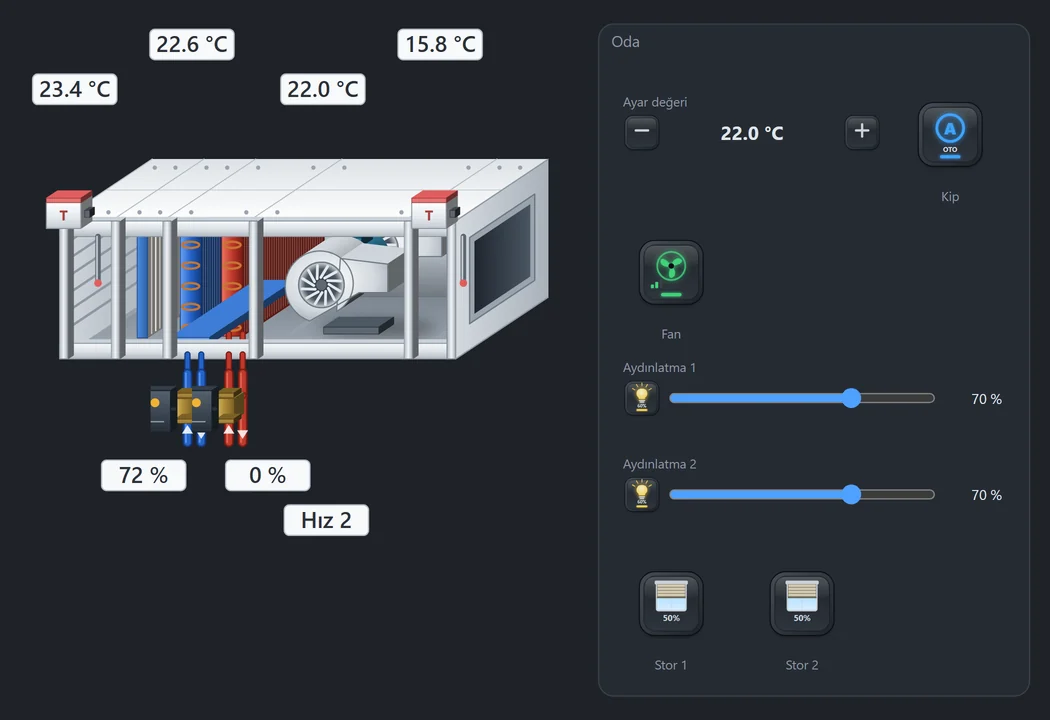Click the Kip mode label

(950, 196)
